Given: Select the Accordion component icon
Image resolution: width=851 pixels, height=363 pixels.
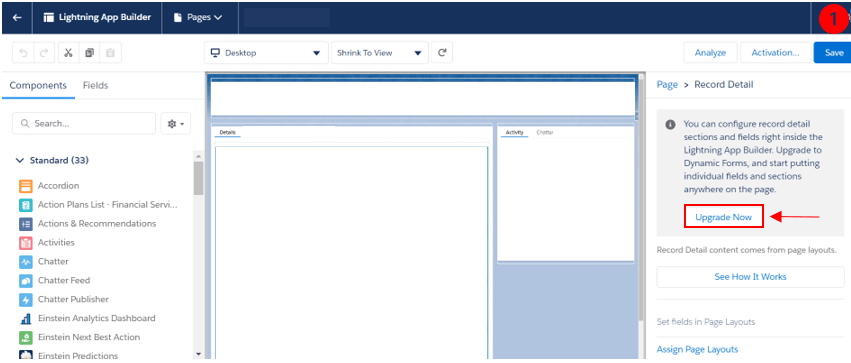Looking at the screenshot, I should point(26,186).
